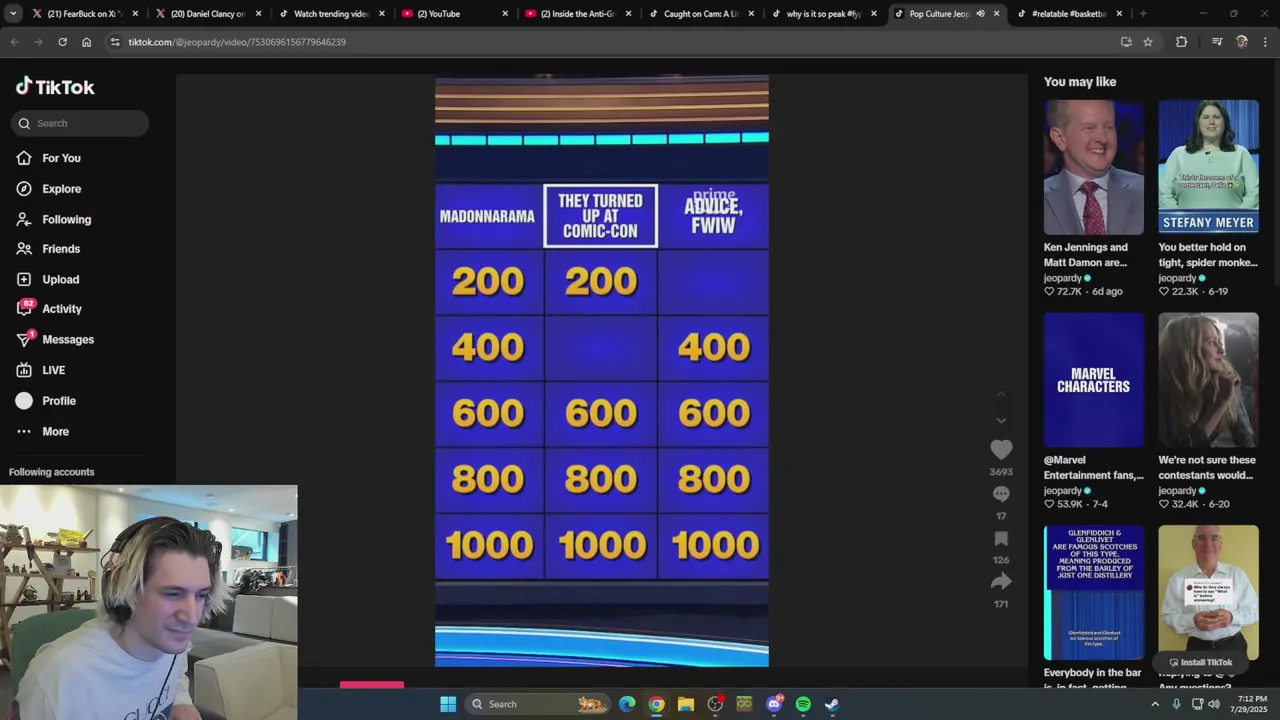This screenshot has width=1280, height=720.
Task: Switch to #relatable #basketball tab
Action: [1069, 14]
